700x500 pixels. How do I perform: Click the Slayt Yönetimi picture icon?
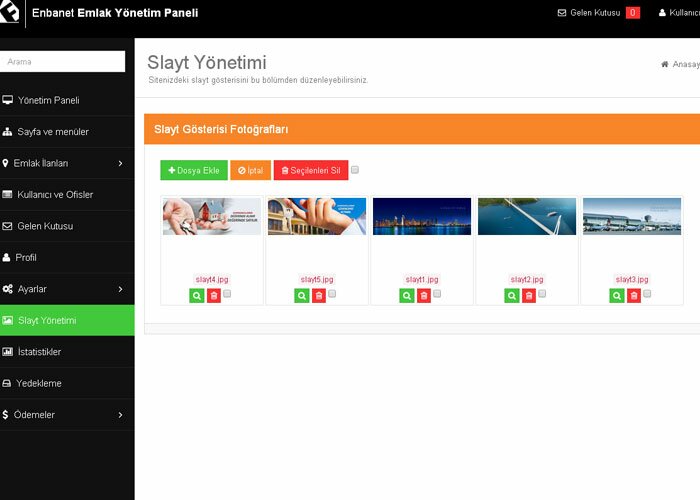(8, 320)
